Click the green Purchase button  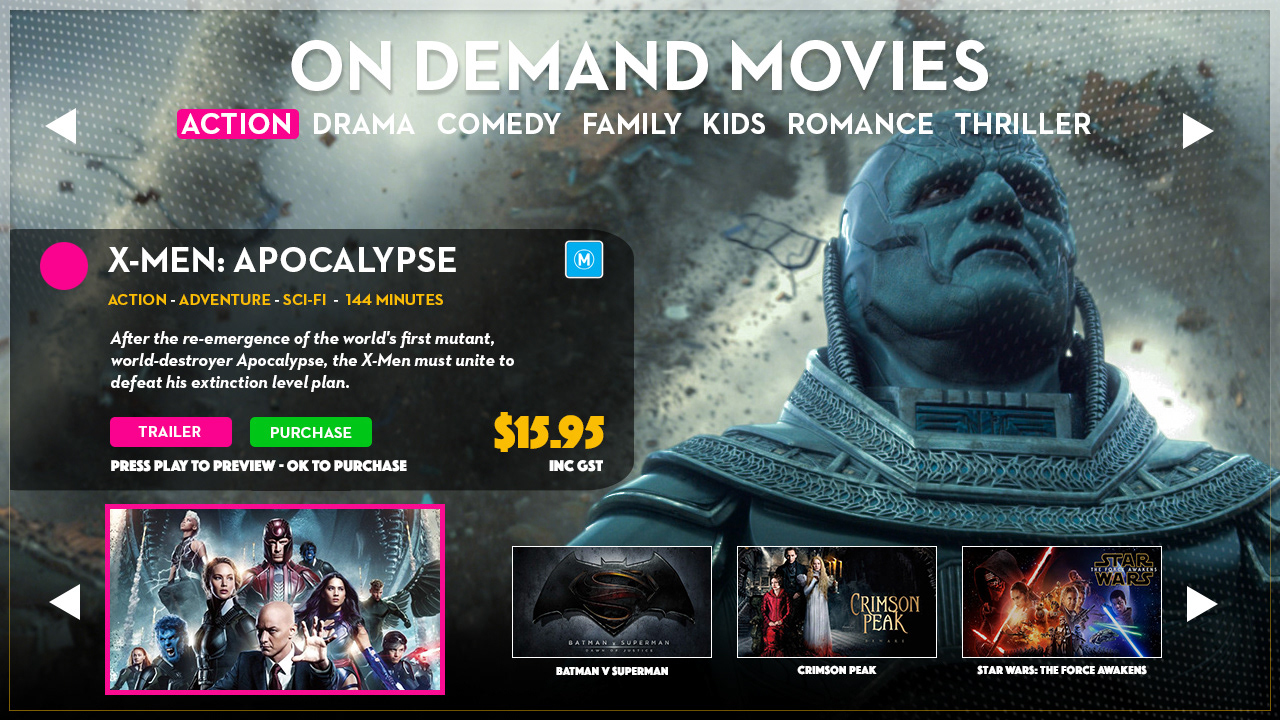click(311, 432)
